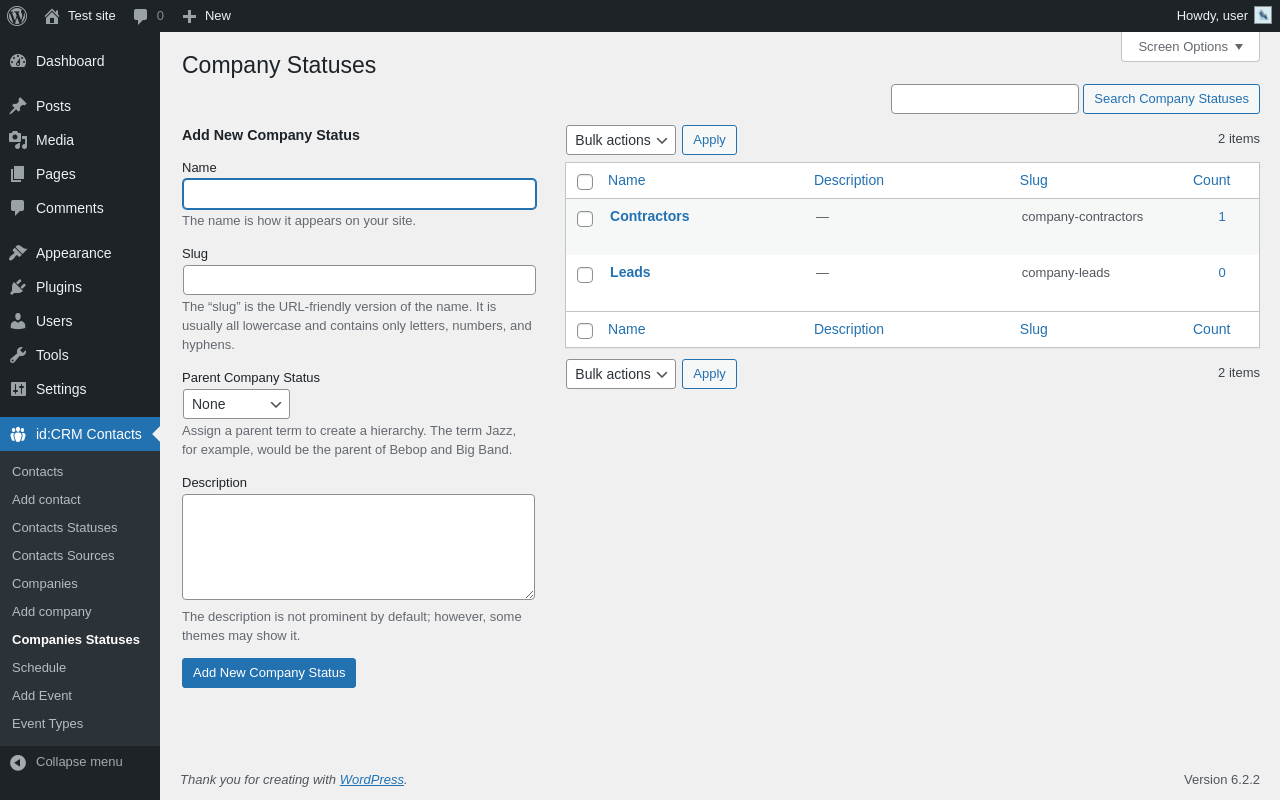Click the Media sidebar icon
1280x800 pixels.
coord(18,140)
